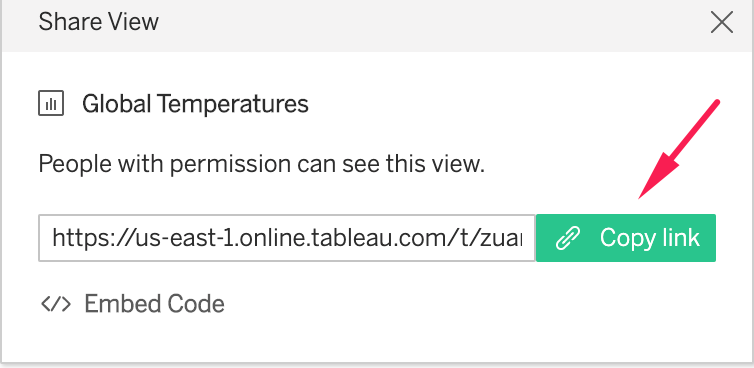Click the empty area below Embed Code

[377, 339]
